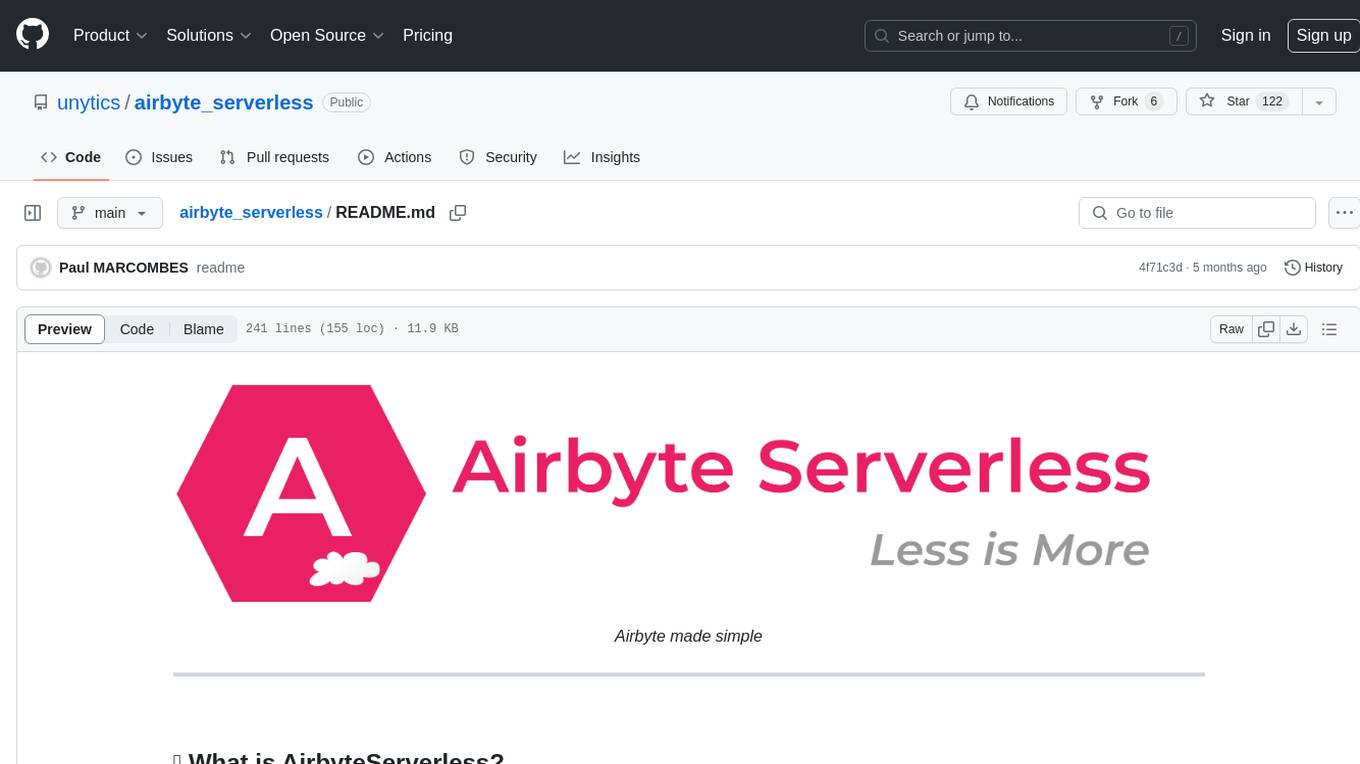Switch to the Issues tab

(x=159, y=157)
